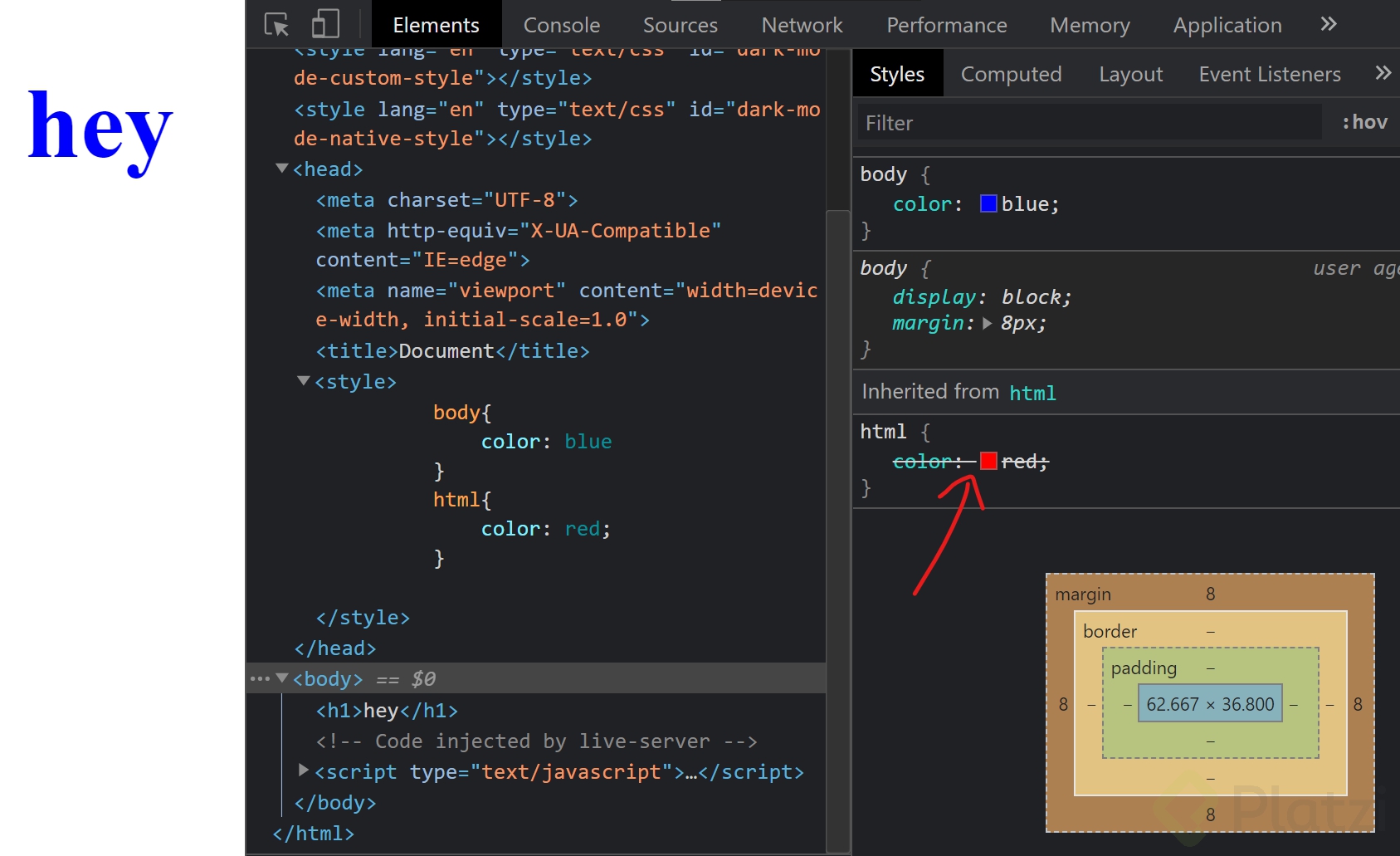
Task: Select the Event Listeners sub-tab
Action: point(1270,74)
